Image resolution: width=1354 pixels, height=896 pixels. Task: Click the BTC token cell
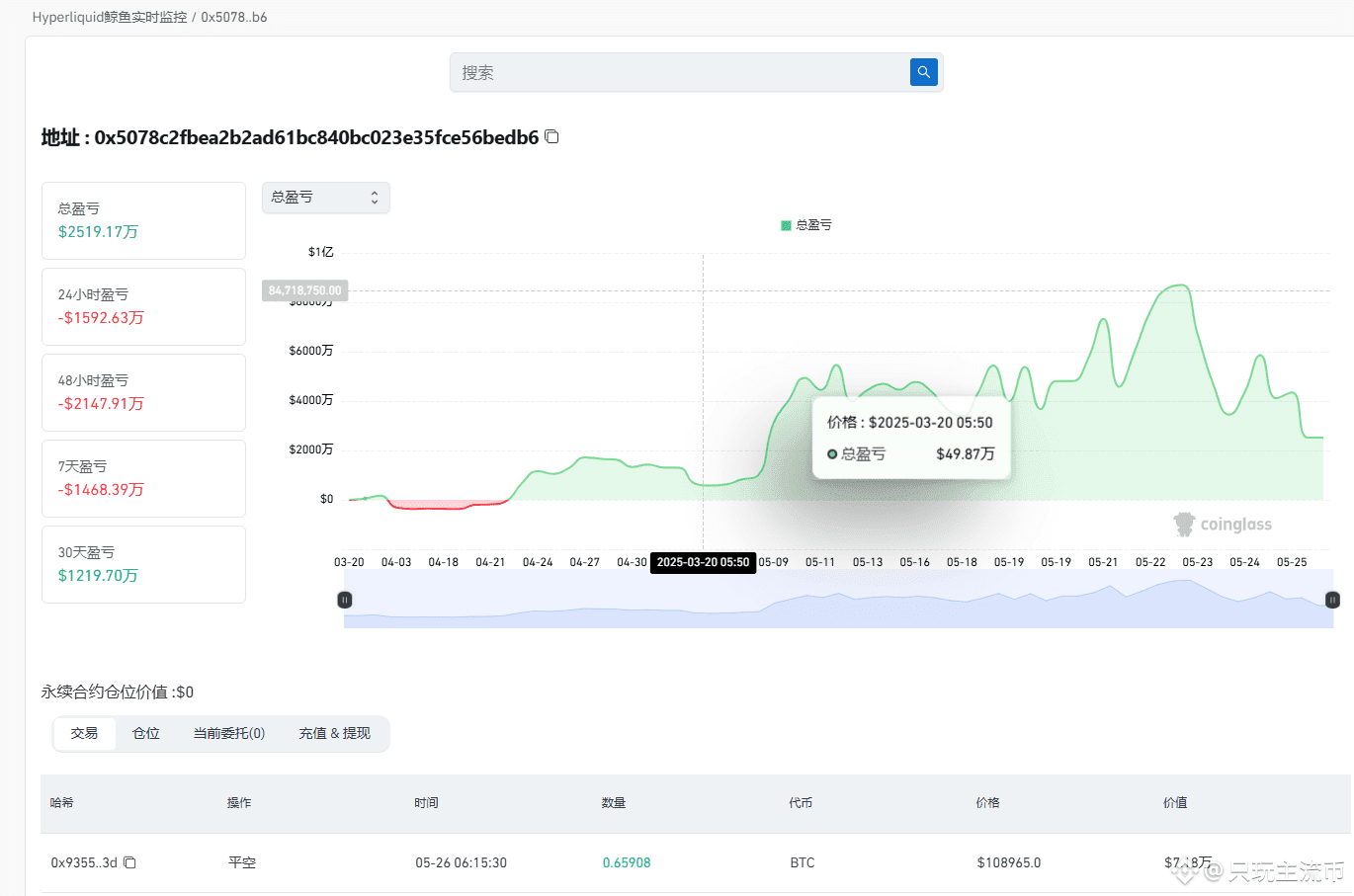tap(803, 862)
